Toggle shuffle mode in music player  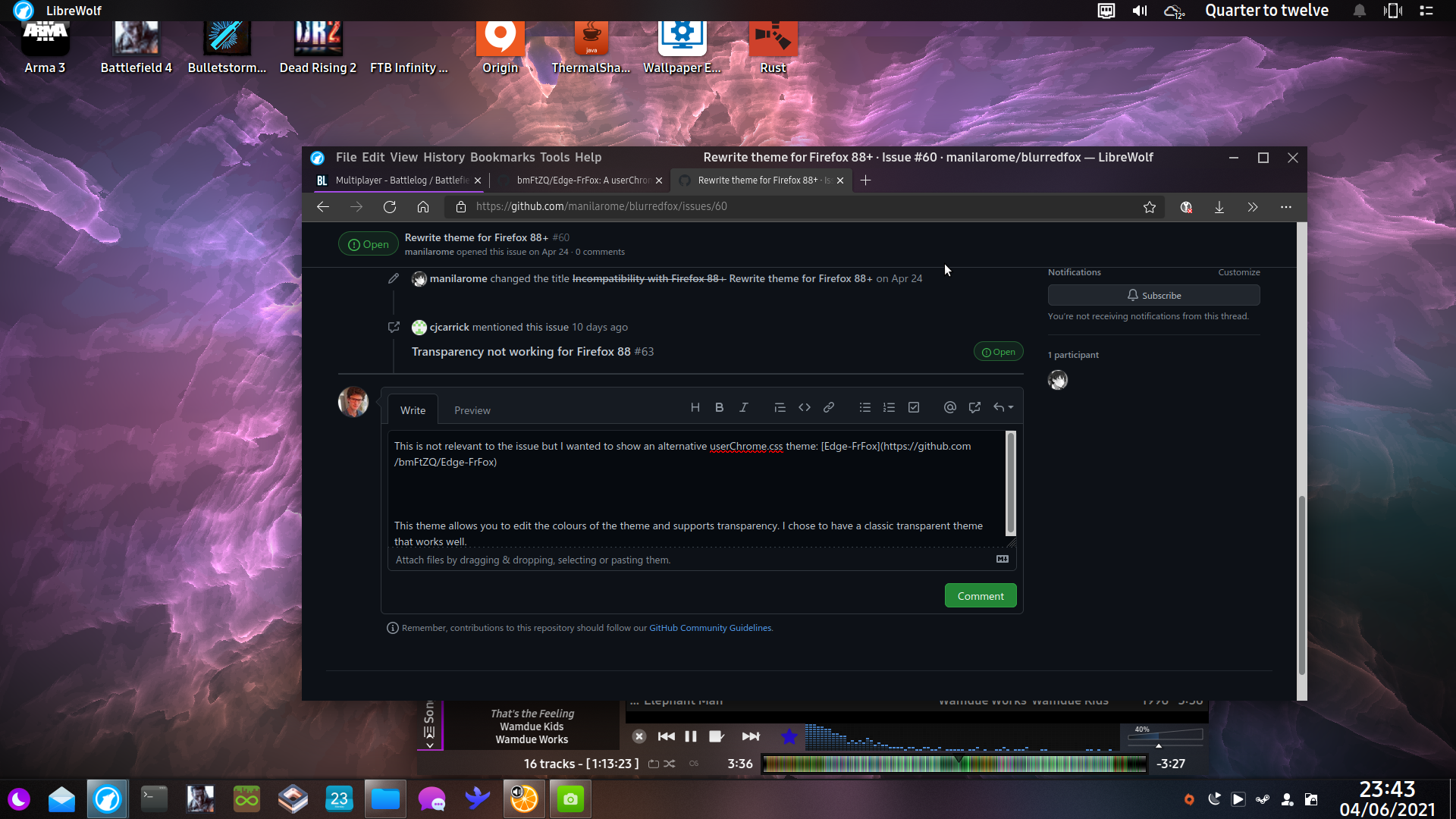pos(669,764)
